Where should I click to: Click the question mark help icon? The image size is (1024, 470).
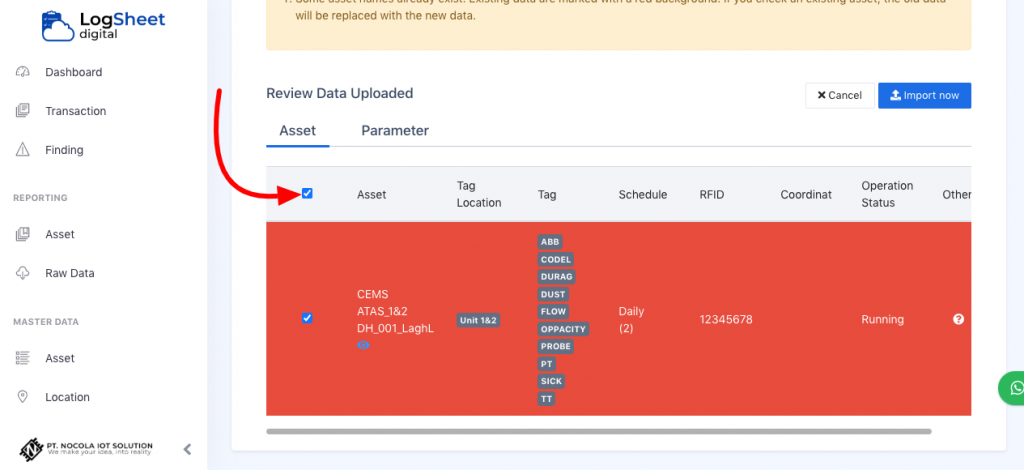pyautogui.click(x=958, y=319)
